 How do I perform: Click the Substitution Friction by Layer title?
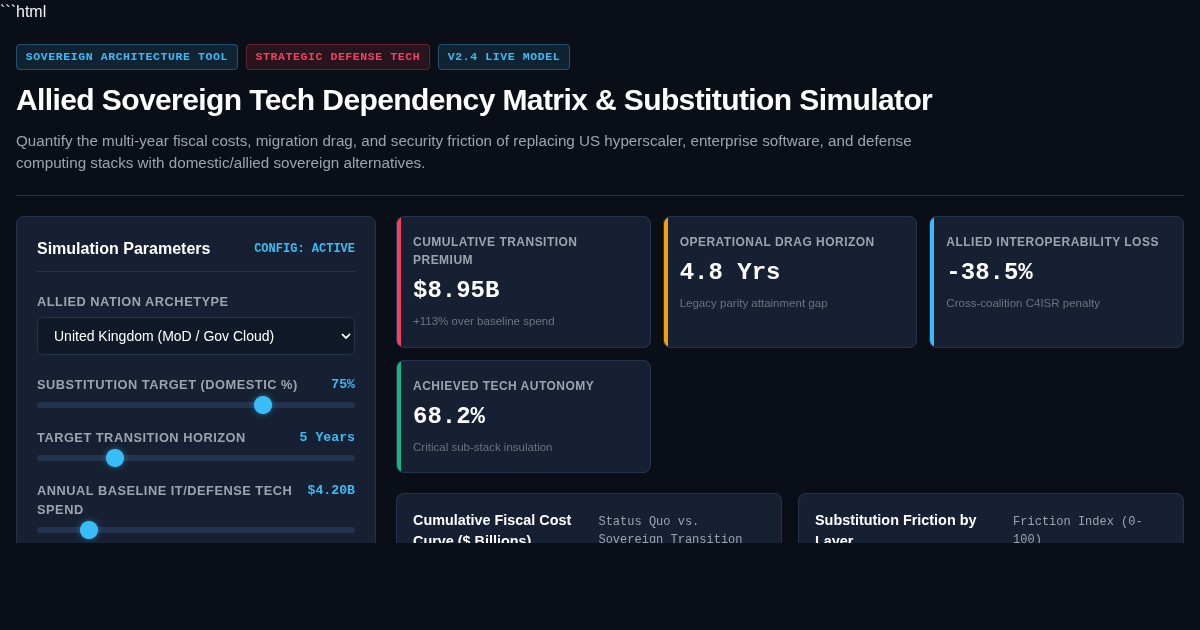896,527
